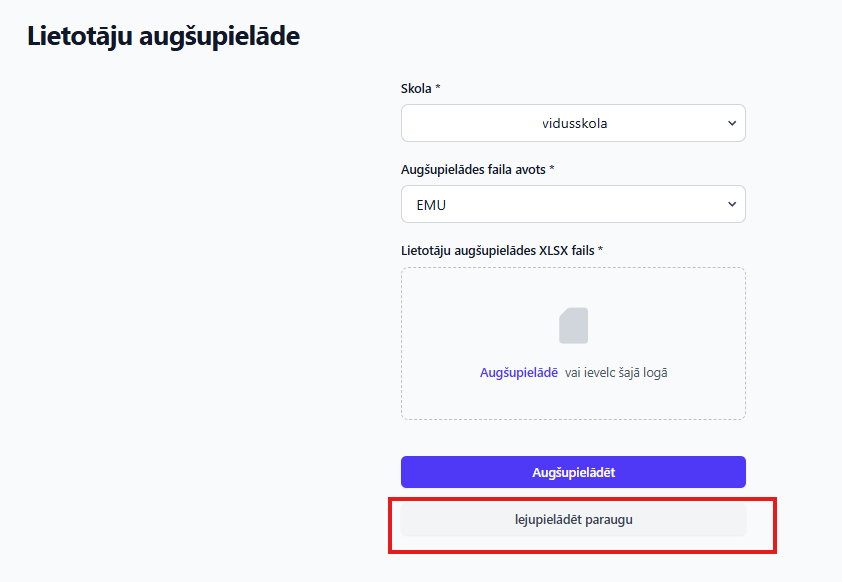Click the purple Augšupielādē link
Screen dimensions: 842x582
tap(519, 373)
